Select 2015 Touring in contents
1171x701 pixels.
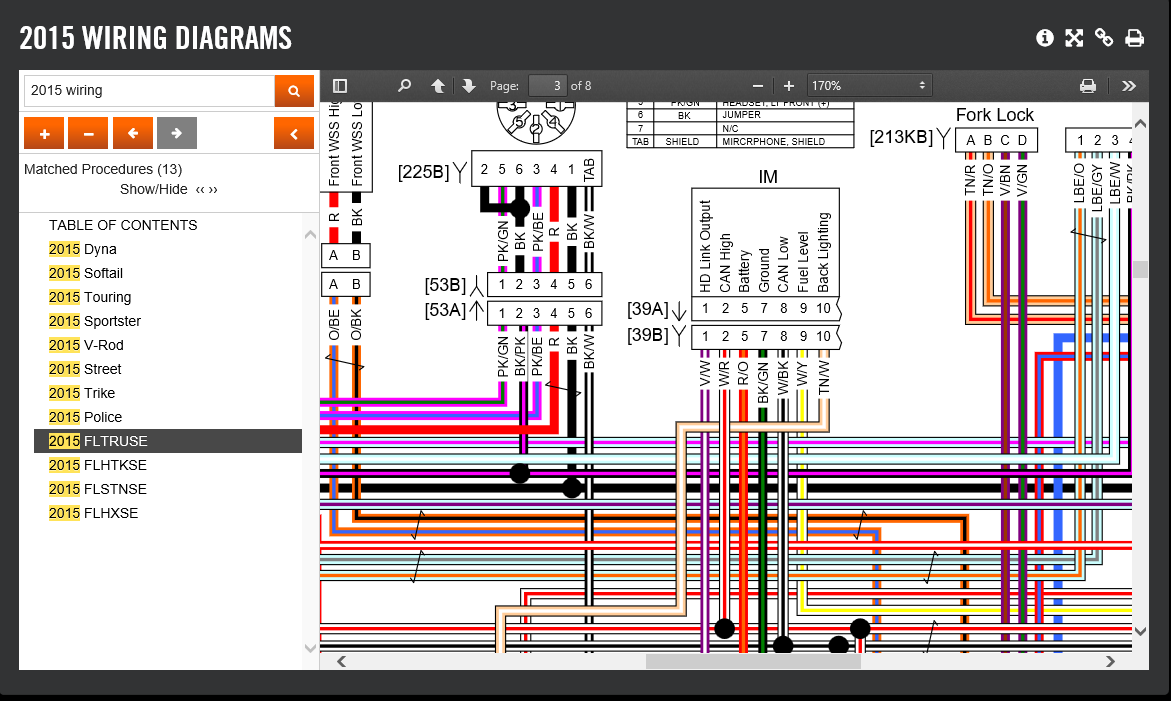pyautogui.click(x=90, y=297)
